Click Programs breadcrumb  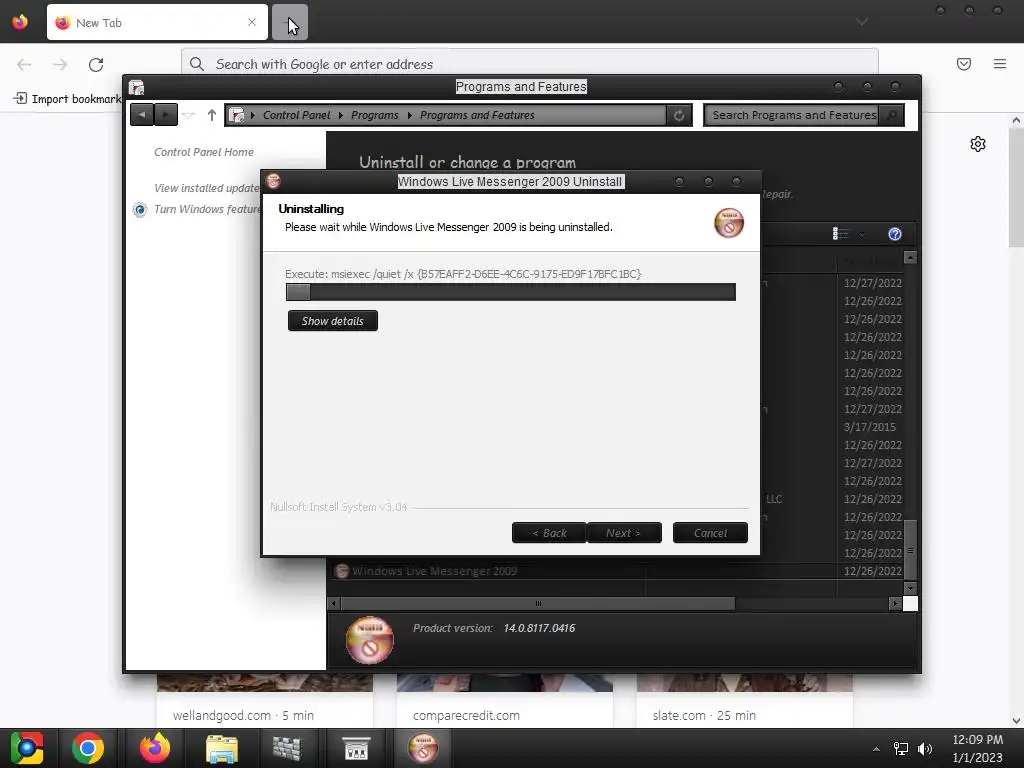(x=374, y=115)
